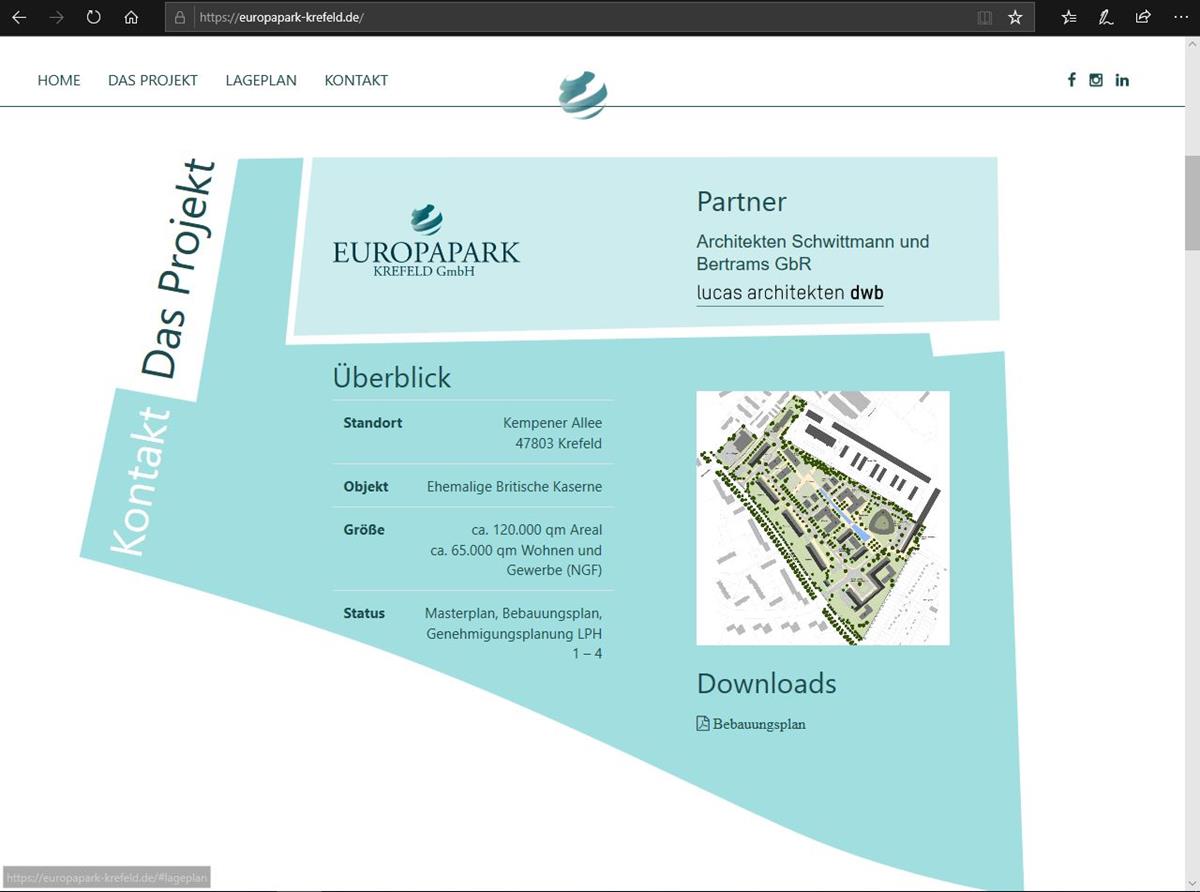Select the rotated Das Projekt tab
Viewport: 1200px width, 892px height.
[178, 268]
